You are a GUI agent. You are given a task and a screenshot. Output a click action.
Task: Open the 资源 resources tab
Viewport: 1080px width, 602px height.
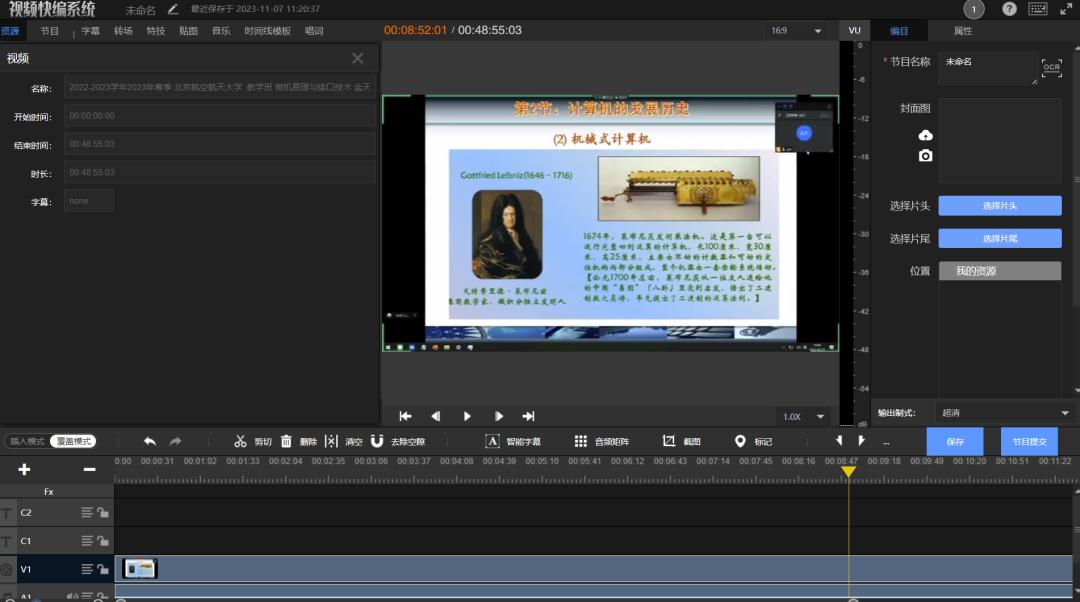tap(10, 31)
